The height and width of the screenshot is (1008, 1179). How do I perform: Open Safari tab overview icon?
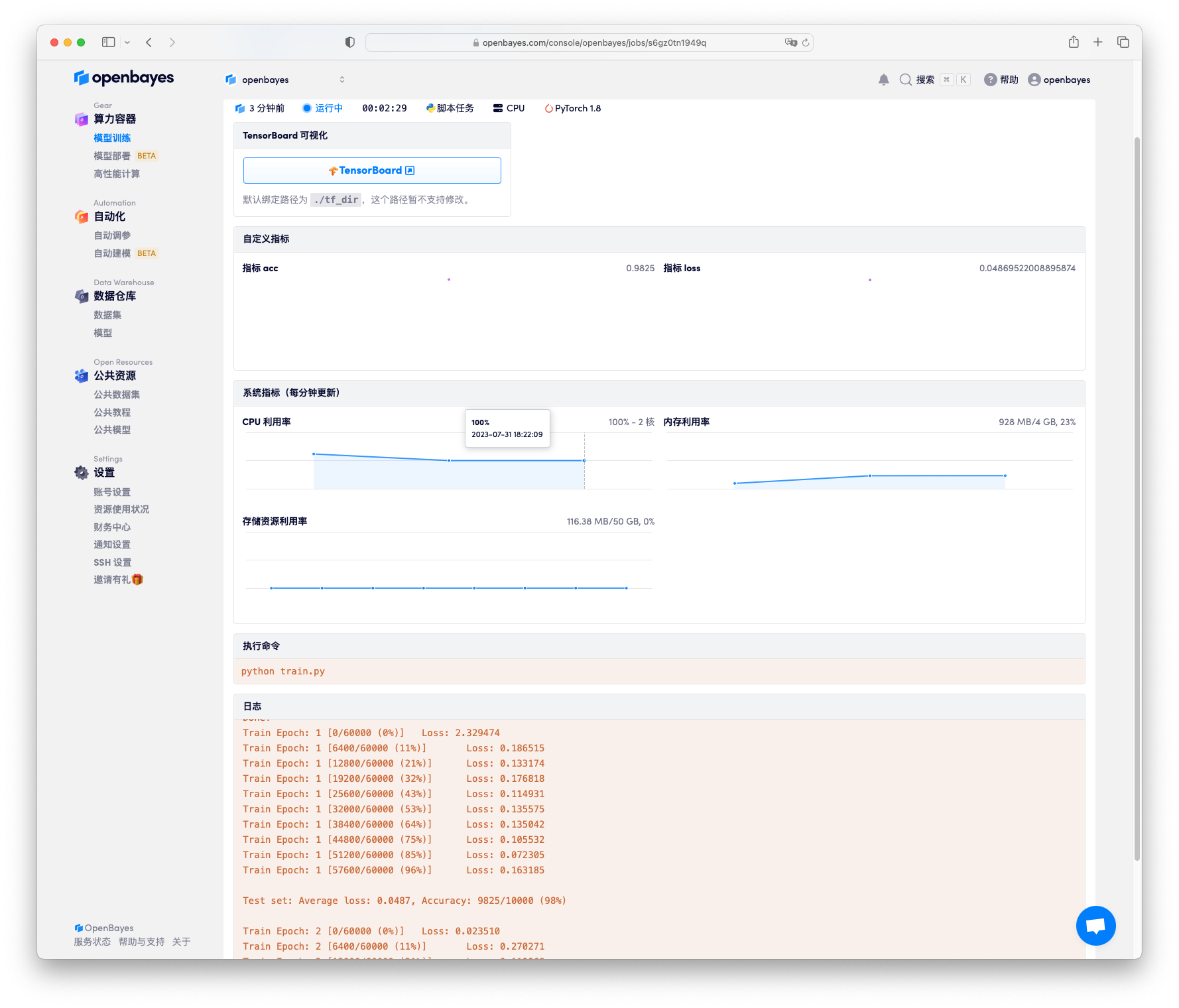coord(1123,42)
